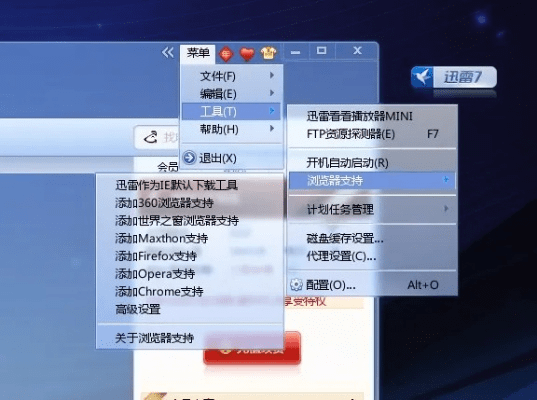This screenshot has width=537, height=400.
Task: Expand arrow next to 编辑(E)
Action: click(x=272, y=93)
